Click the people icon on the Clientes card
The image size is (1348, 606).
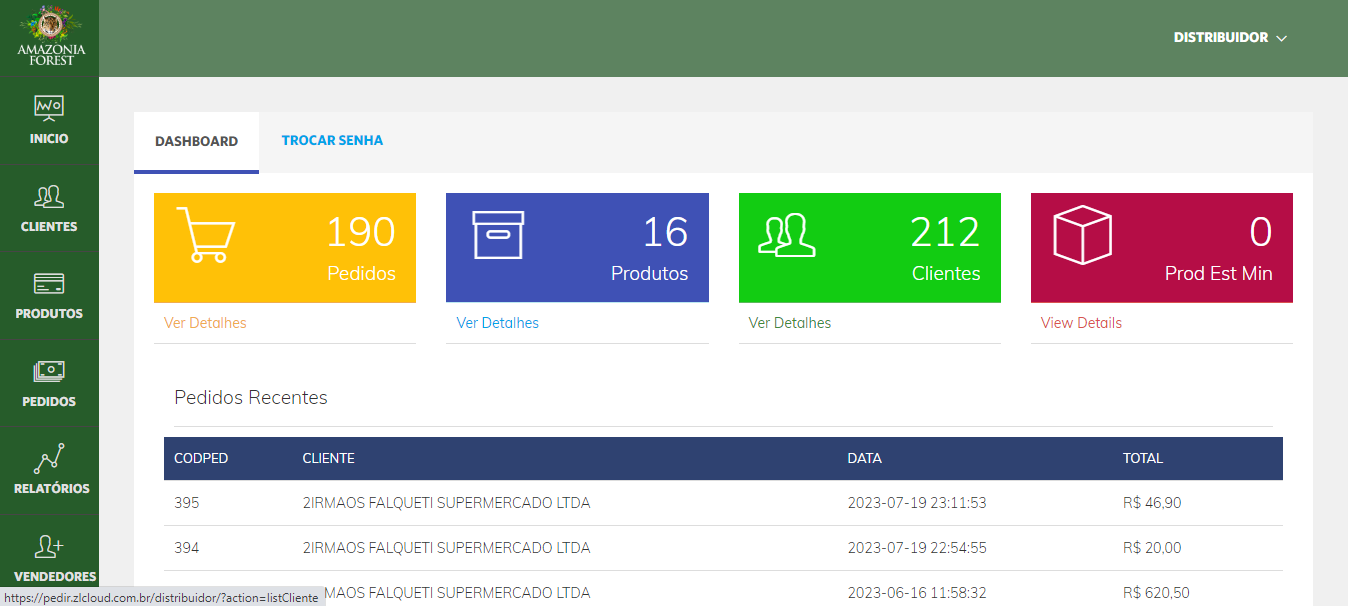(x=789, y=235)
